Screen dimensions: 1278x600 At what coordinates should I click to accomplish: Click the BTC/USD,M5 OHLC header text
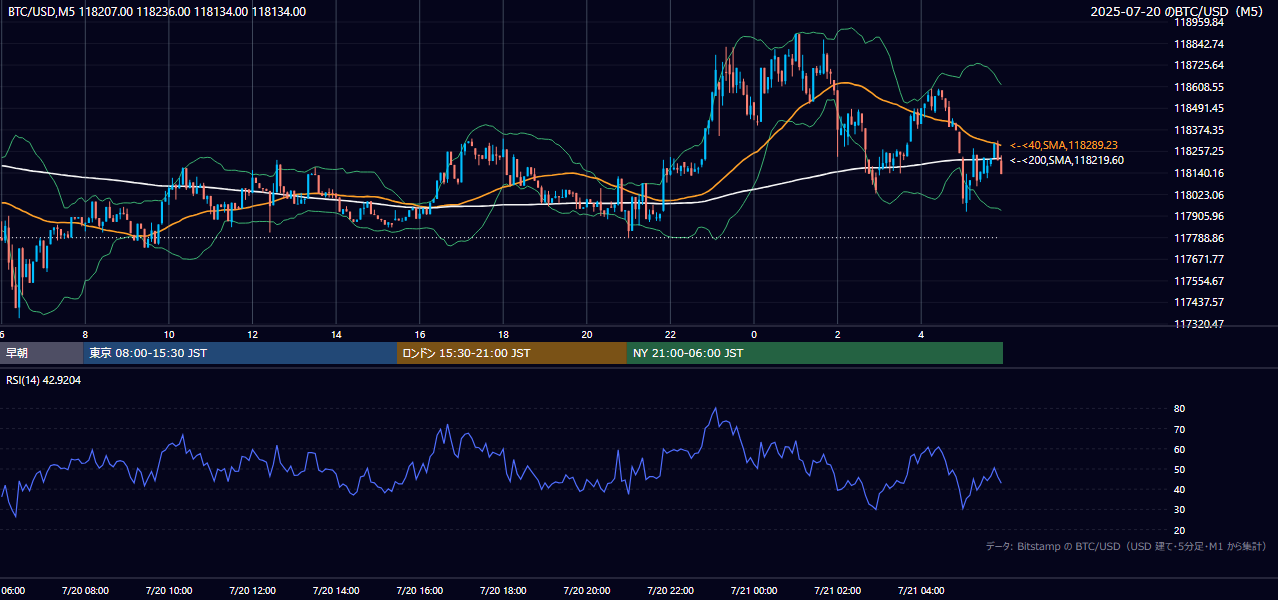[157, 12]
